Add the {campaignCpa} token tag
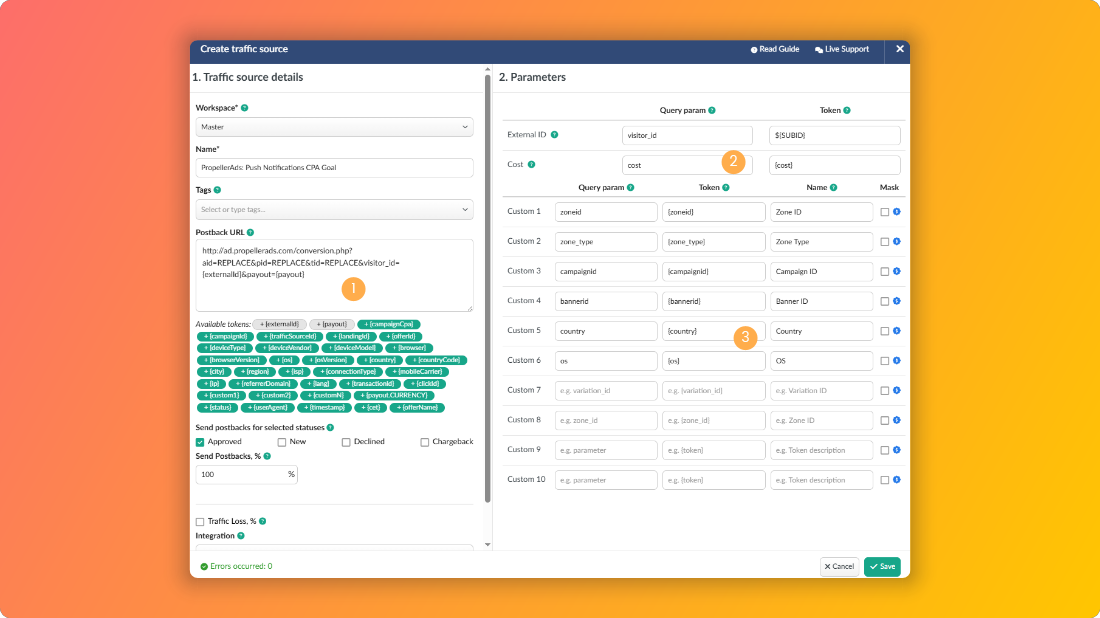This screenshot has height=618, width=1100. click(389, 324)
